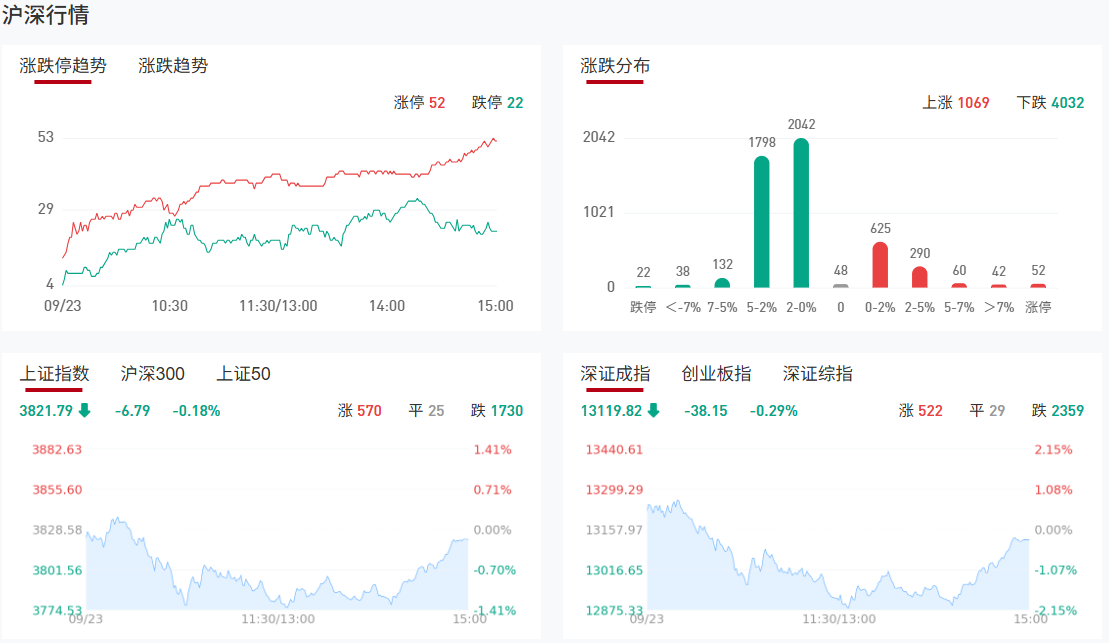Switch to the 深证综指 tab
Image resolution: width=1109 pixels, height=643 pixels.
tap(818, 374)
